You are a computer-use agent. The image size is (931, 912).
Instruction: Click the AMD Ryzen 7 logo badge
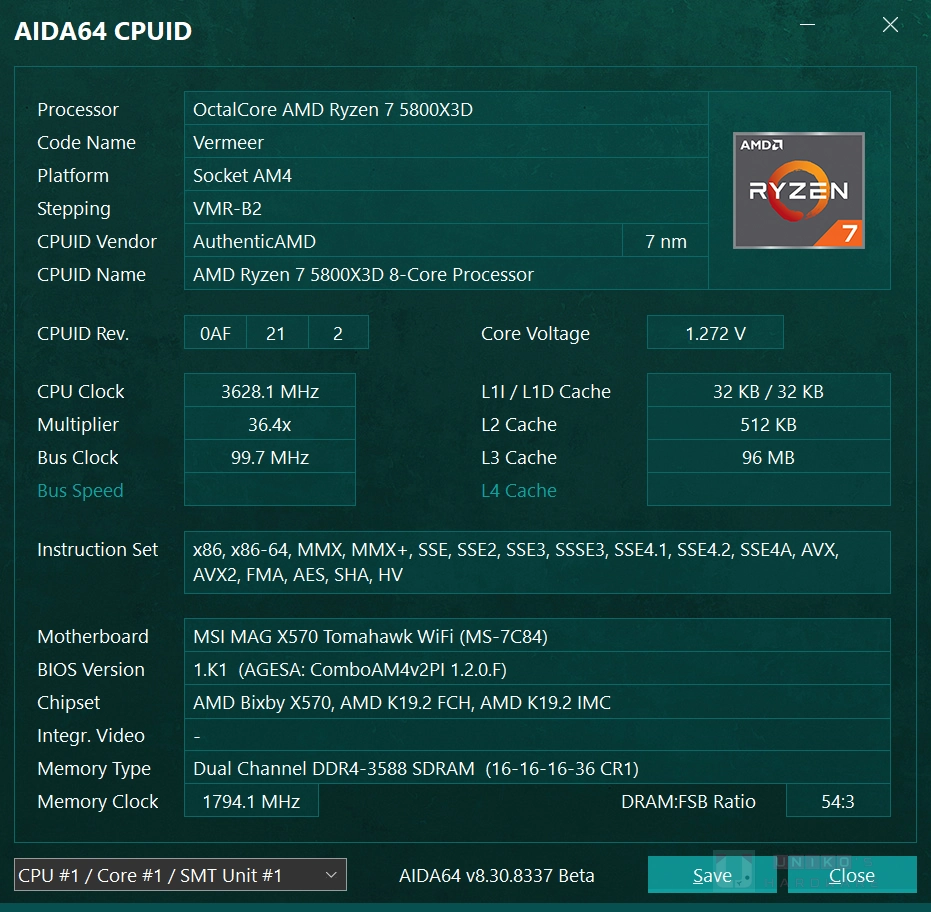799,191
